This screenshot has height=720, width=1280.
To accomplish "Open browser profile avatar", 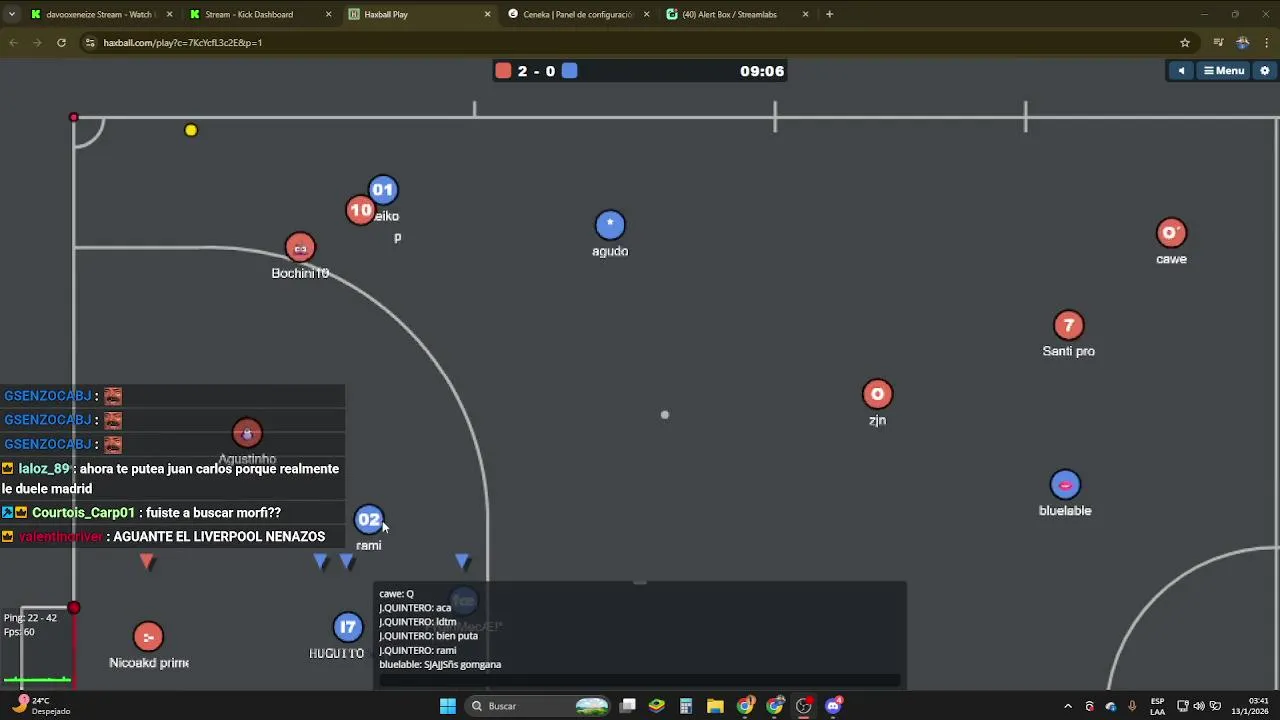I will tap(1243, 43).
